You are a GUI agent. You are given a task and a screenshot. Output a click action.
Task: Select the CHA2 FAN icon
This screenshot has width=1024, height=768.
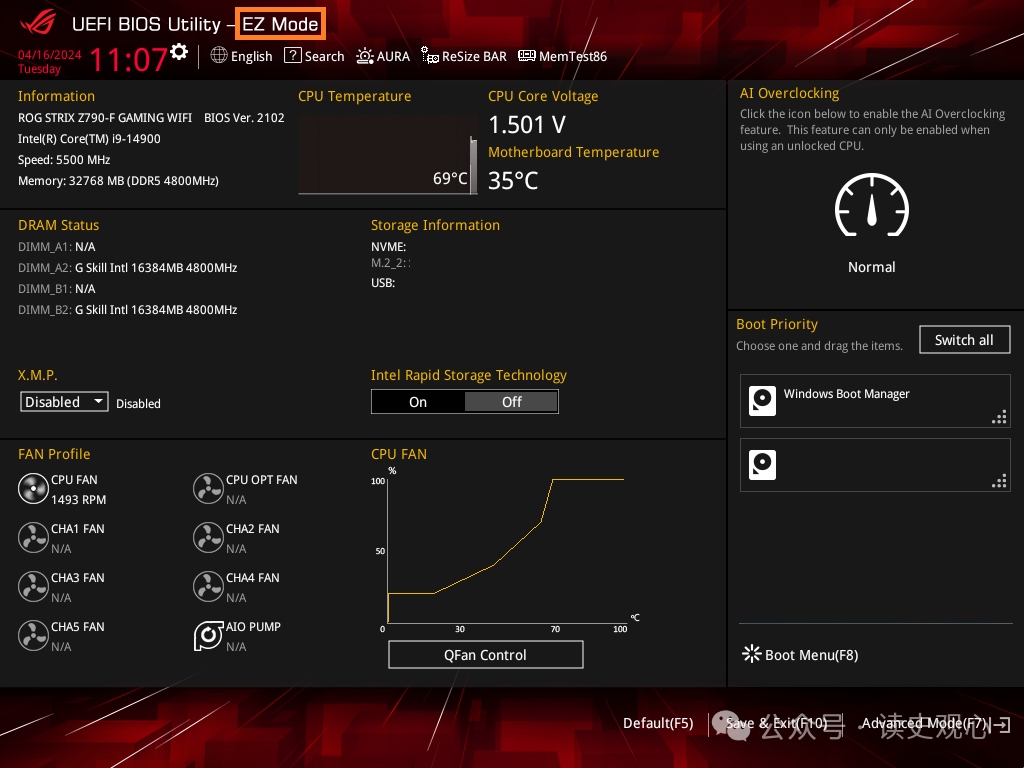click(208, 537)
